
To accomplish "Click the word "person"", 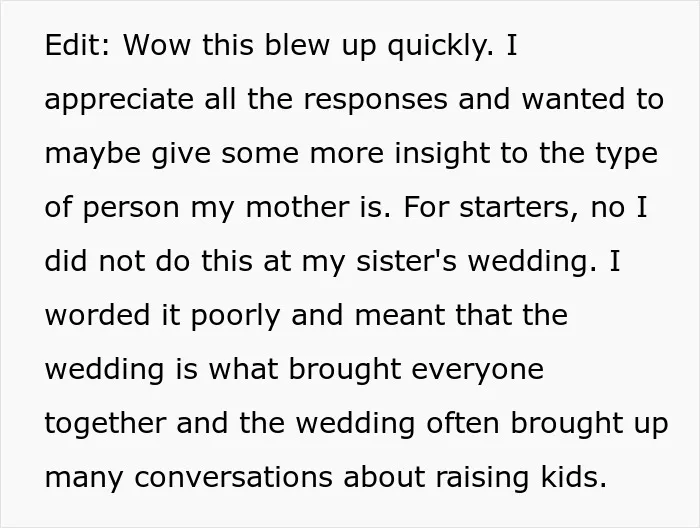I will (x=131, y=208).
